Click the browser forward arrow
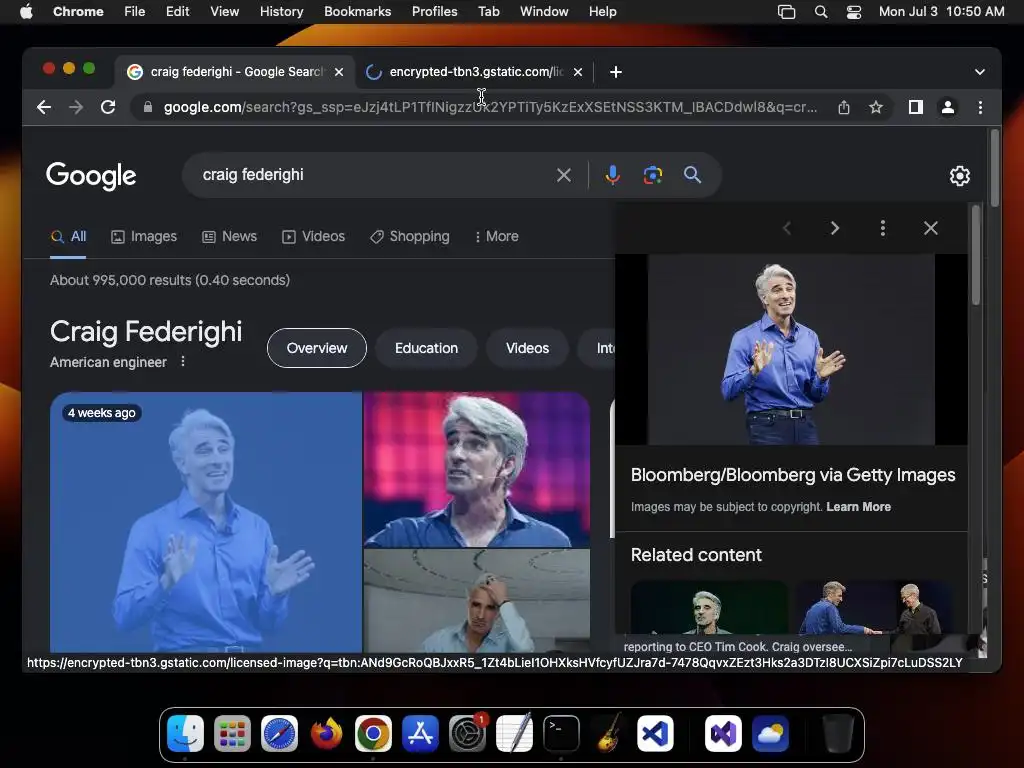 click(x=76, y=107)
